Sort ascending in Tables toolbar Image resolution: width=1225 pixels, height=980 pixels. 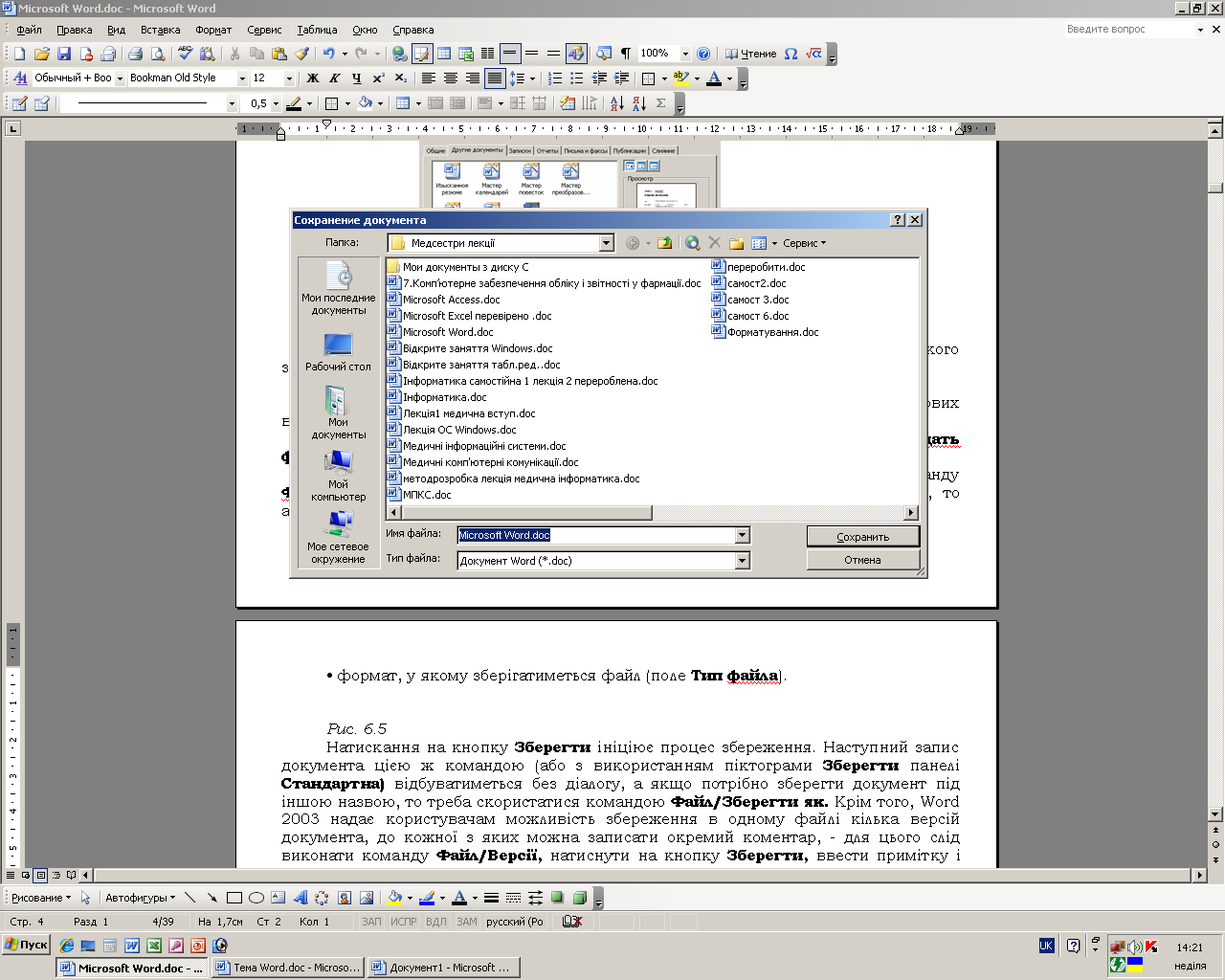point(616,103)
